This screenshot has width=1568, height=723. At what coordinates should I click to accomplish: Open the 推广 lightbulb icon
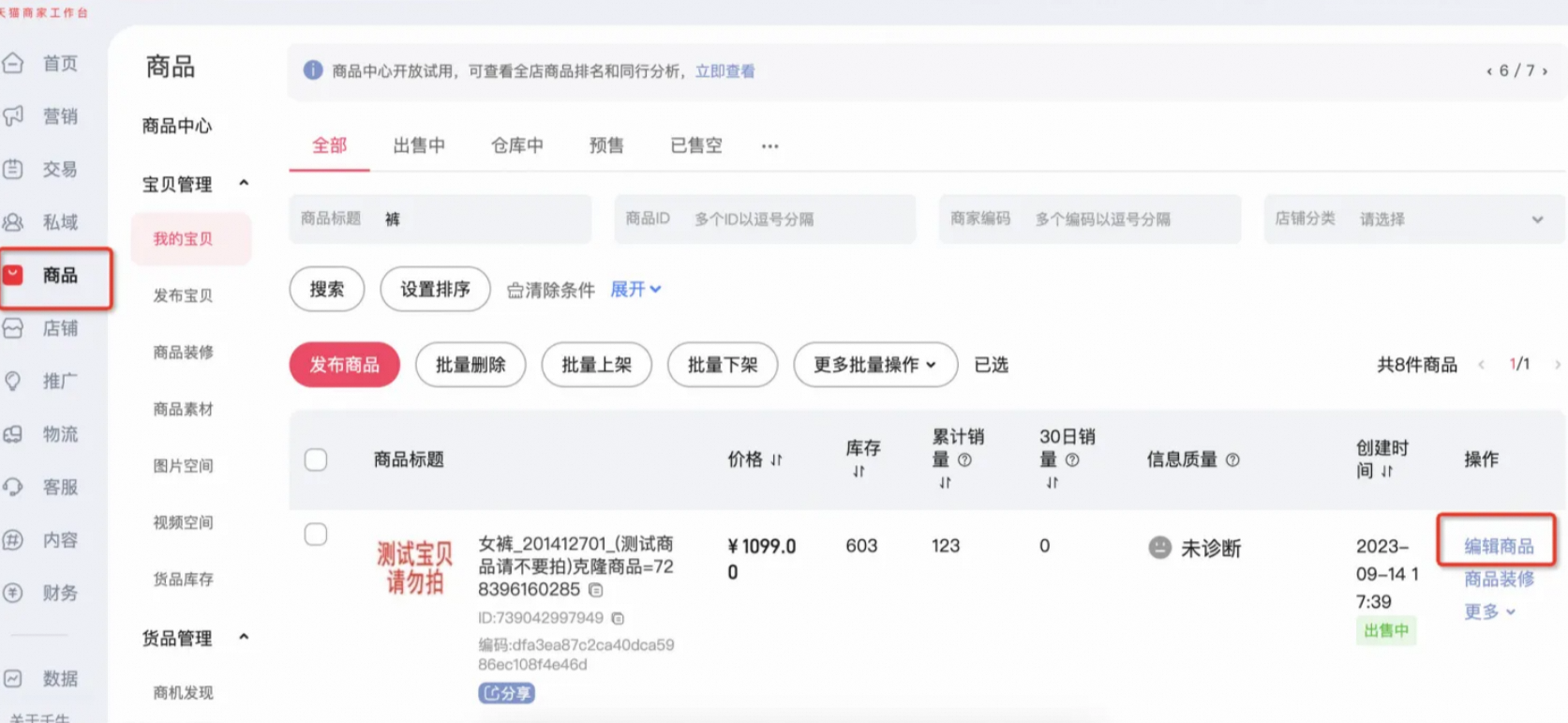click(13, 381)
